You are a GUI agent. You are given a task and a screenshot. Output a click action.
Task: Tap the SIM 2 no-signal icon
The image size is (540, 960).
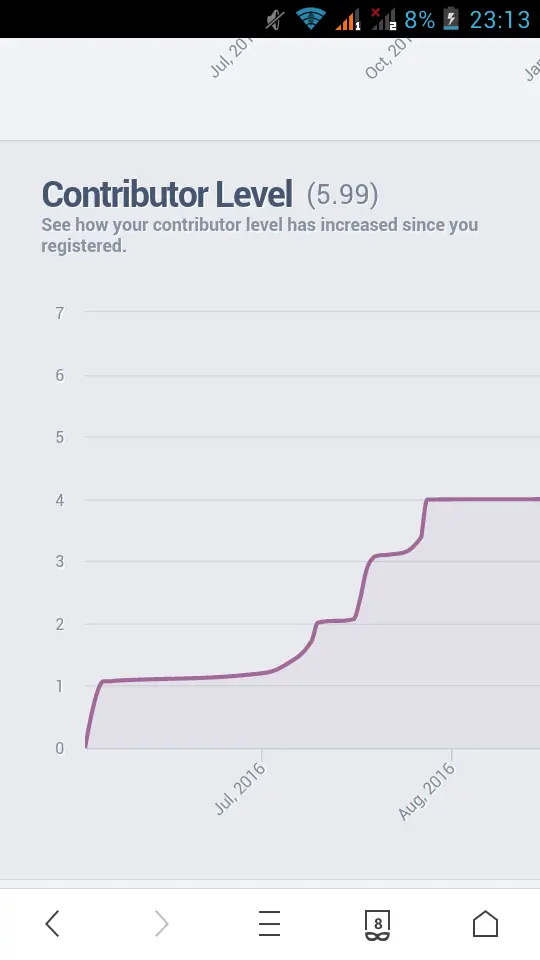(x=384, y=19)
